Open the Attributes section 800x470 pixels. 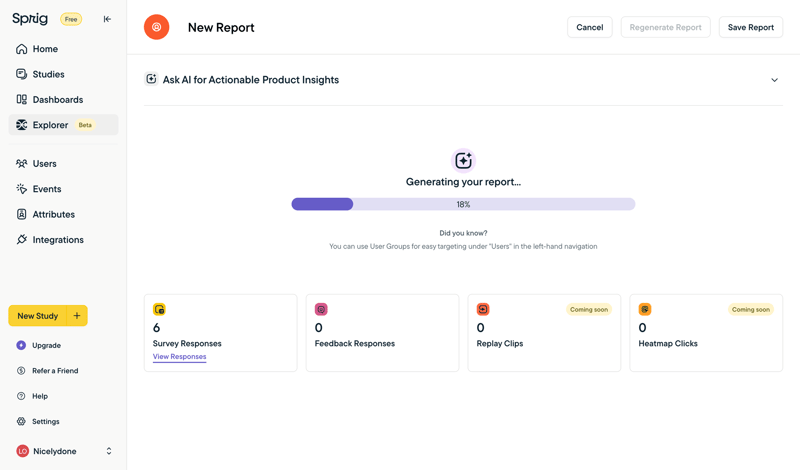(63, 214)
